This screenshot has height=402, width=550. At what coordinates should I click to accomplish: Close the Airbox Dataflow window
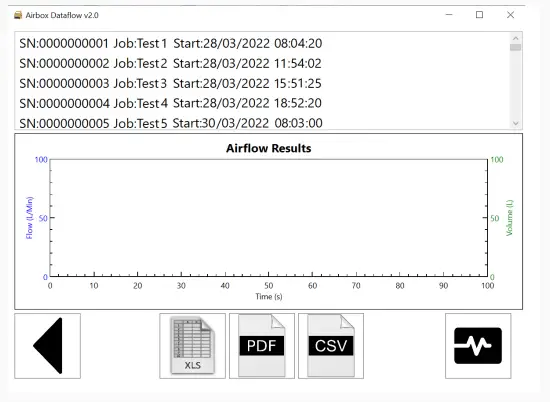click(510, 15)
